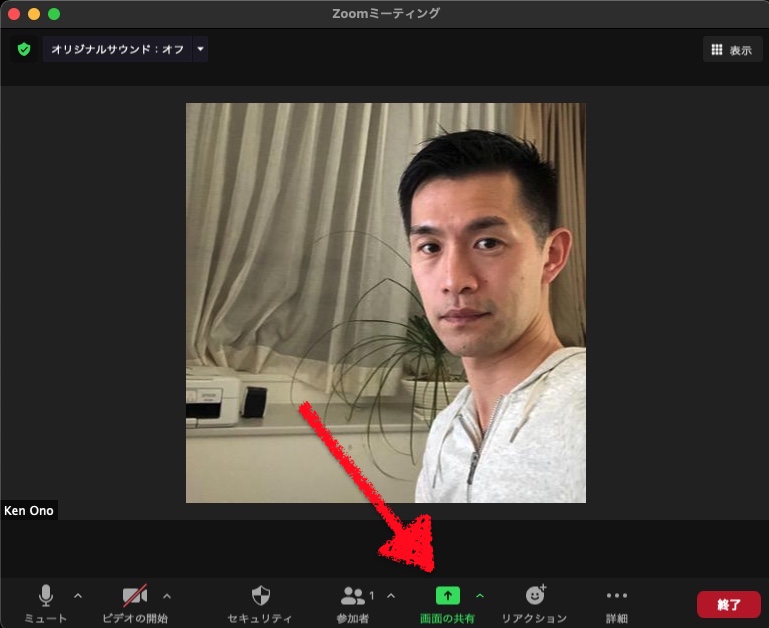Expand the dropdown arrow beside オリジナルサウンド
This screenshot has width=769, height=628.
tap(200, 49)
